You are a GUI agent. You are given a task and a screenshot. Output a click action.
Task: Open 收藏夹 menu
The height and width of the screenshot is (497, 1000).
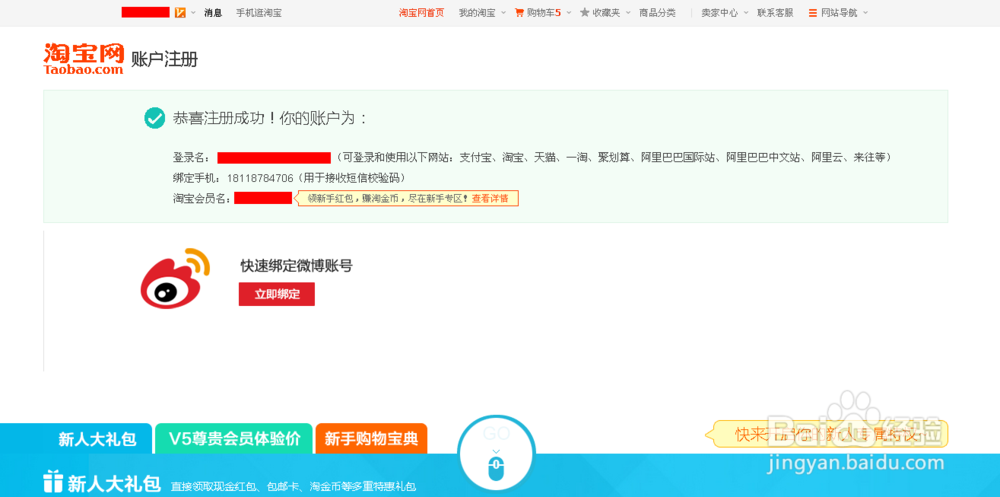point(606,13)
